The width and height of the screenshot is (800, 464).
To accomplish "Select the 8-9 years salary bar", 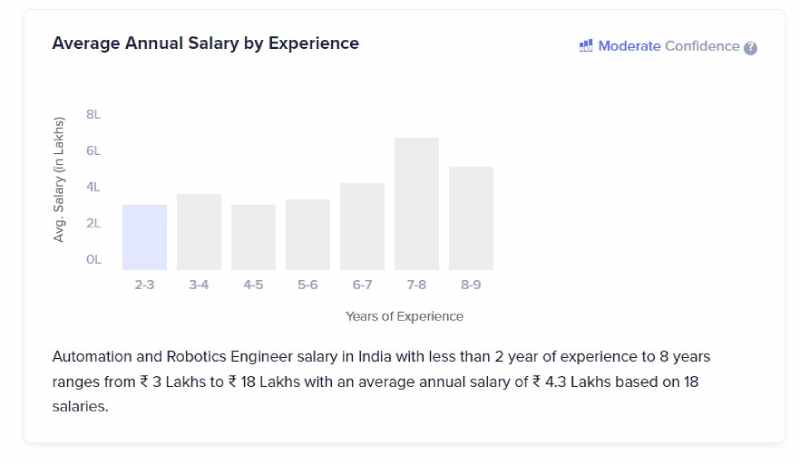I will click(471, 218).
